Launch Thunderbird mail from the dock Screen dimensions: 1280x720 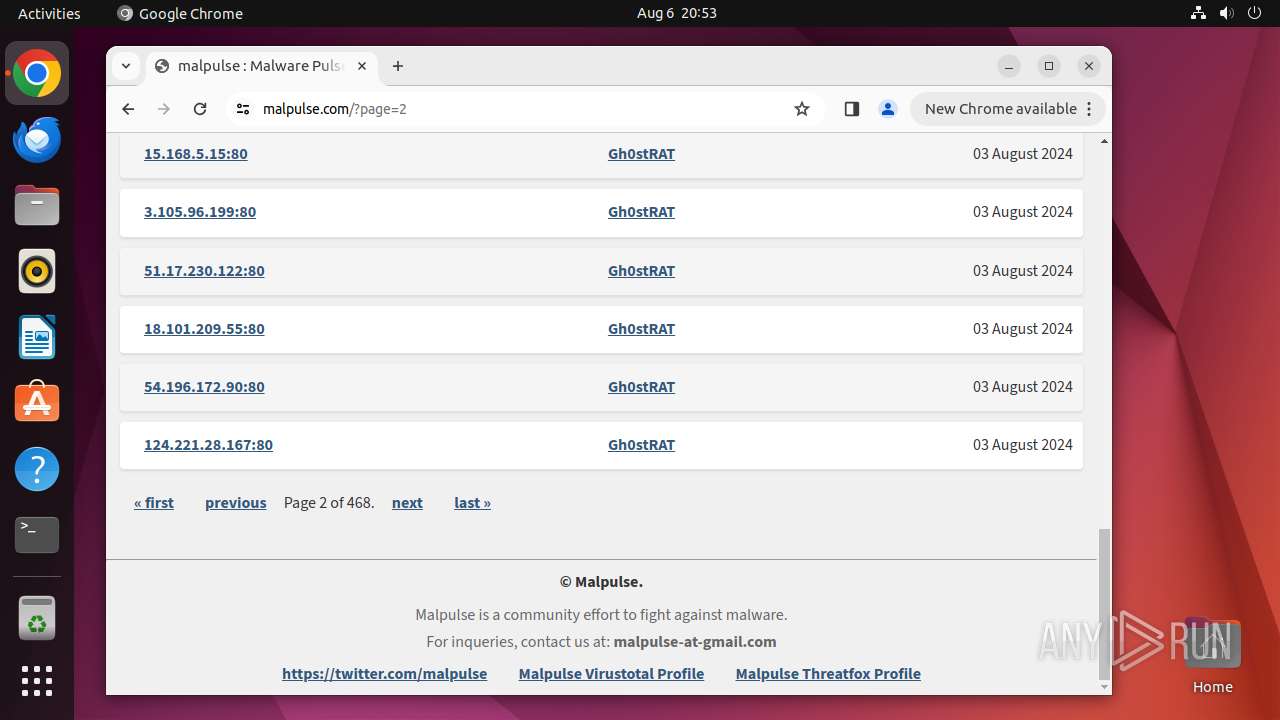(37, 140)
